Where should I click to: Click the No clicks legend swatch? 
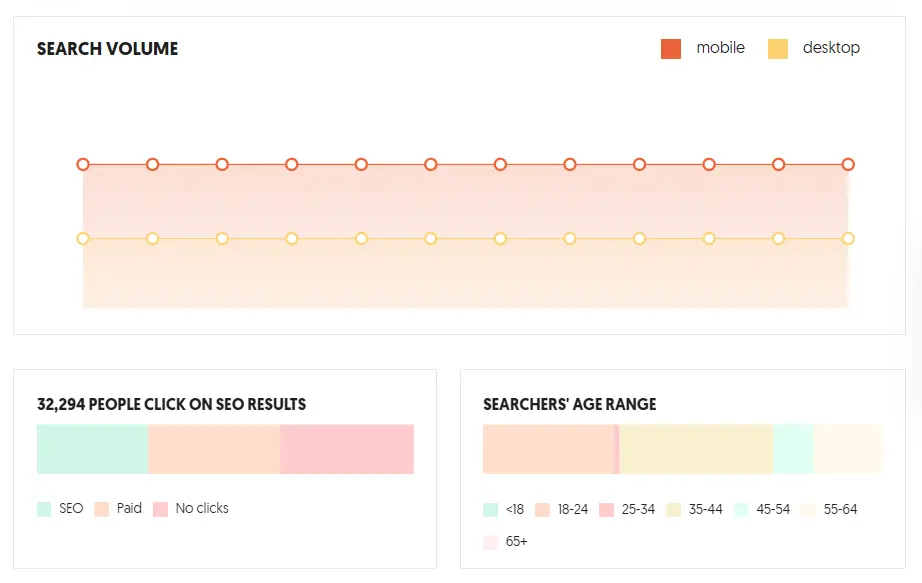(x=161, y=509)
